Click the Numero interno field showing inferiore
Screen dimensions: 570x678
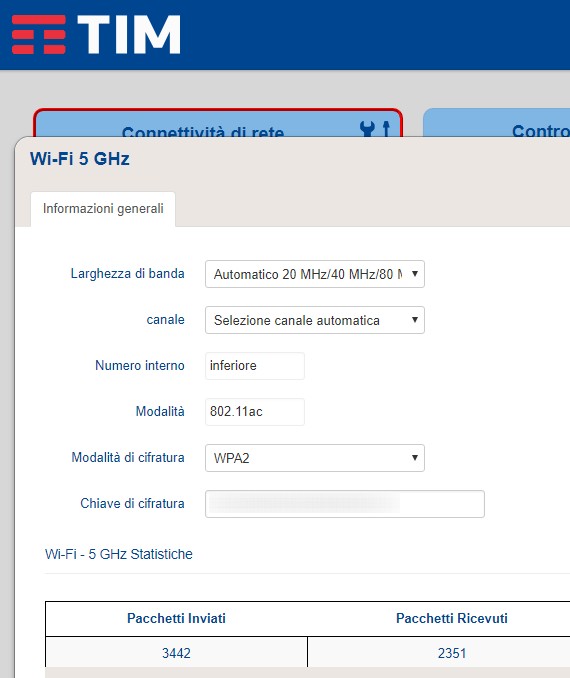point(255,366)
